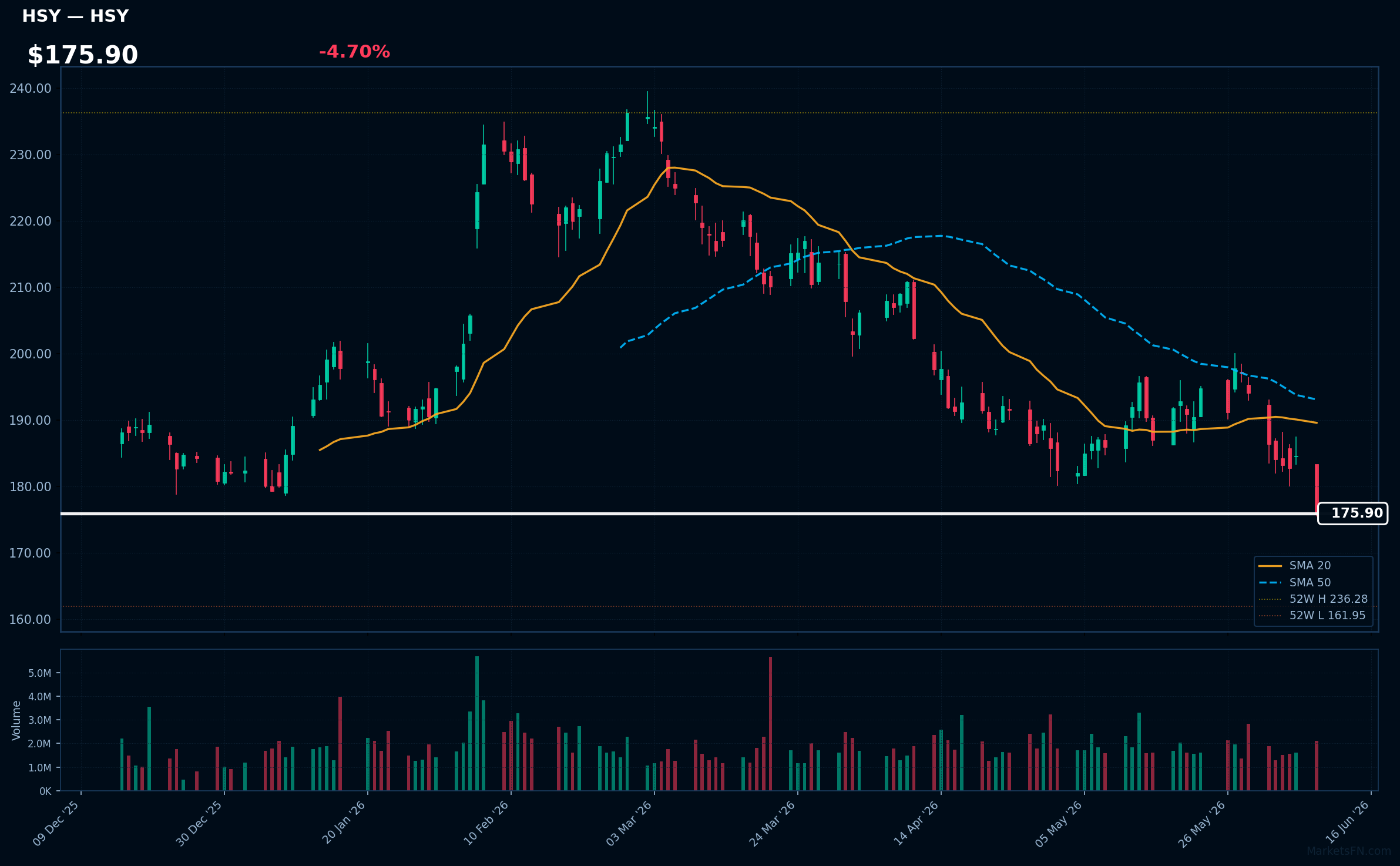Click the 180.00 price axis label
Viewport: 1400px width, 866px height.
31,487
